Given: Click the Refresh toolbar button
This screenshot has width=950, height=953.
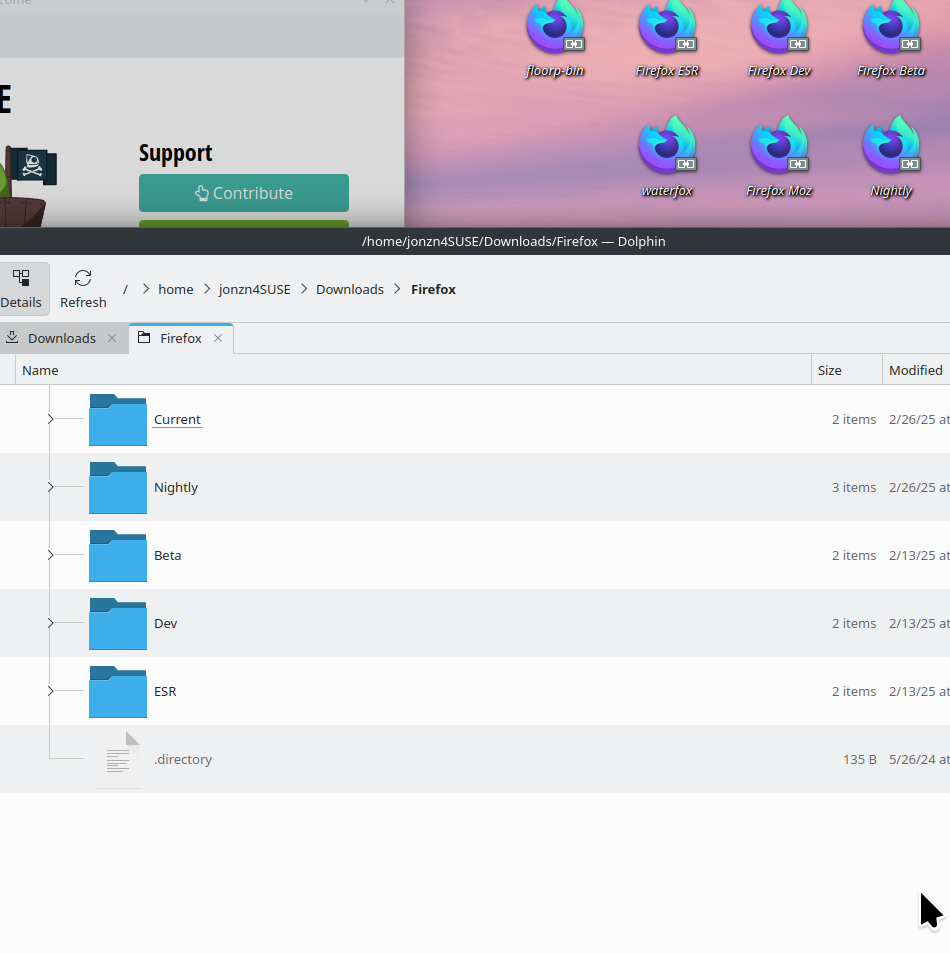Looking at the screenshot, I should point(83,288).
